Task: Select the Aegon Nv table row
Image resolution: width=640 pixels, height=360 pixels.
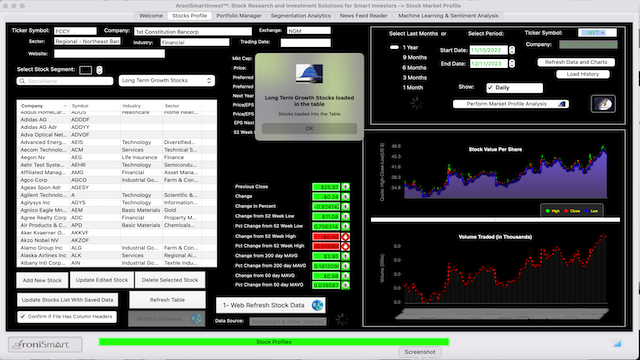Action: coord(117,158)
